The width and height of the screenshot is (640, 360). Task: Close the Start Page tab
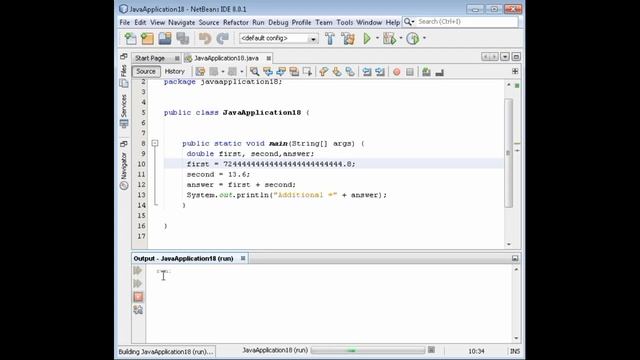(x=177, y=58)
